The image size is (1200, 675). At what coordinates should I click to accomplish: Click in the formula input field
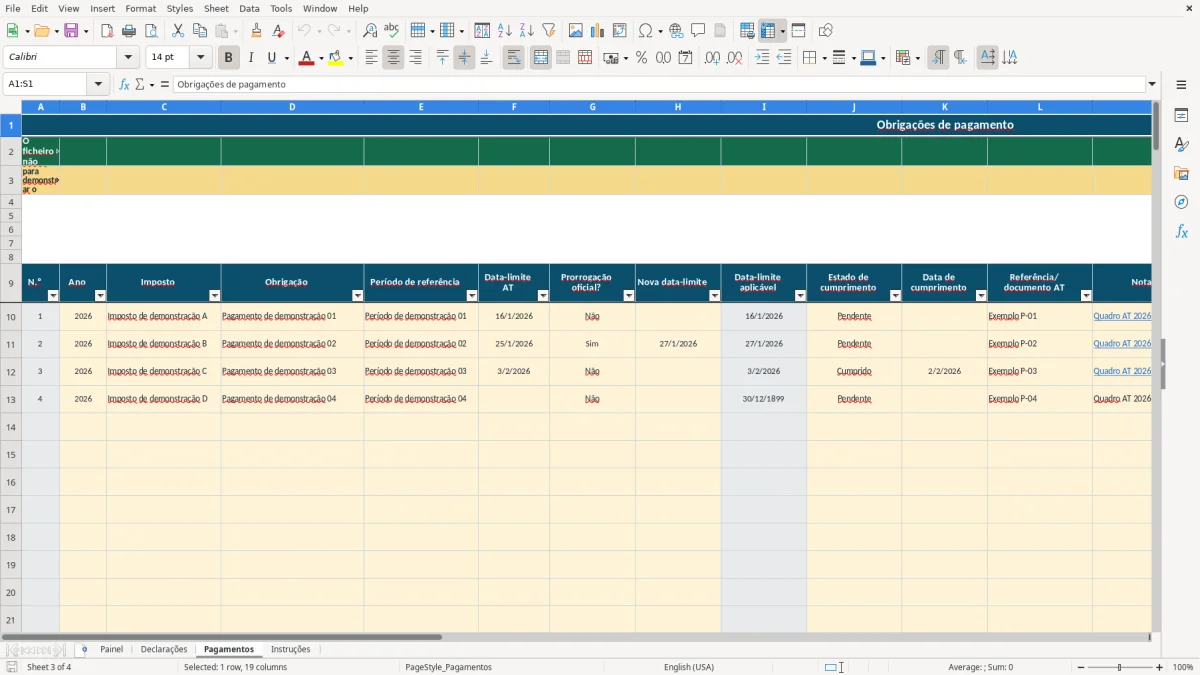click(x=660, y=84)
